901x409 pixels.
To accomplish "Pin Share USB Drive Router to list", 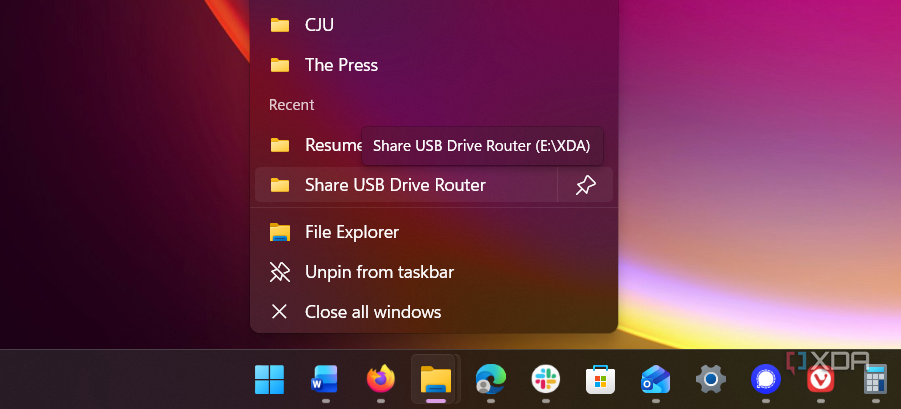I will coord(585,185).
